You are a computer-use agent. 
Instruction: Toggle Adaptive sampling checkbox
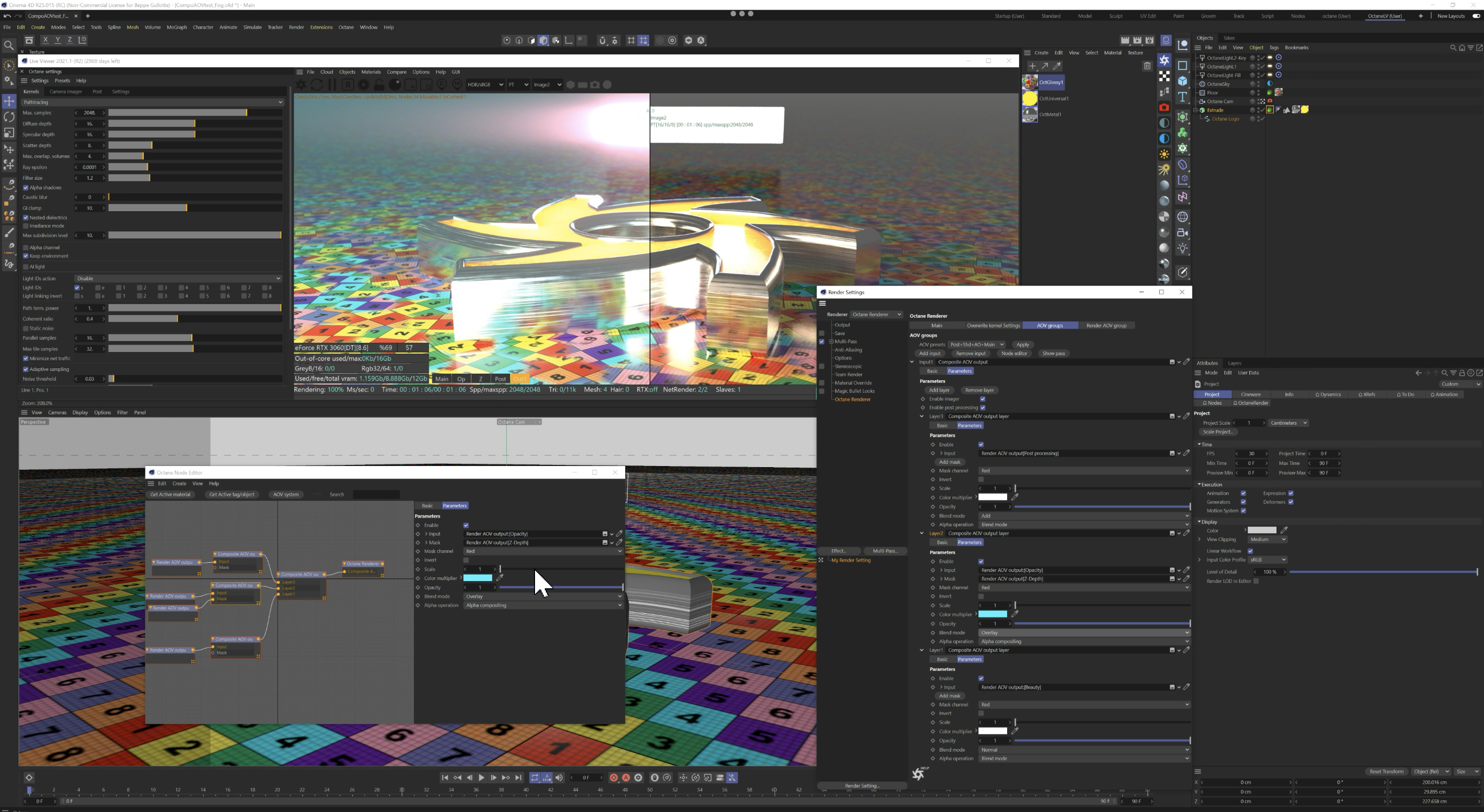pos(26,369)
